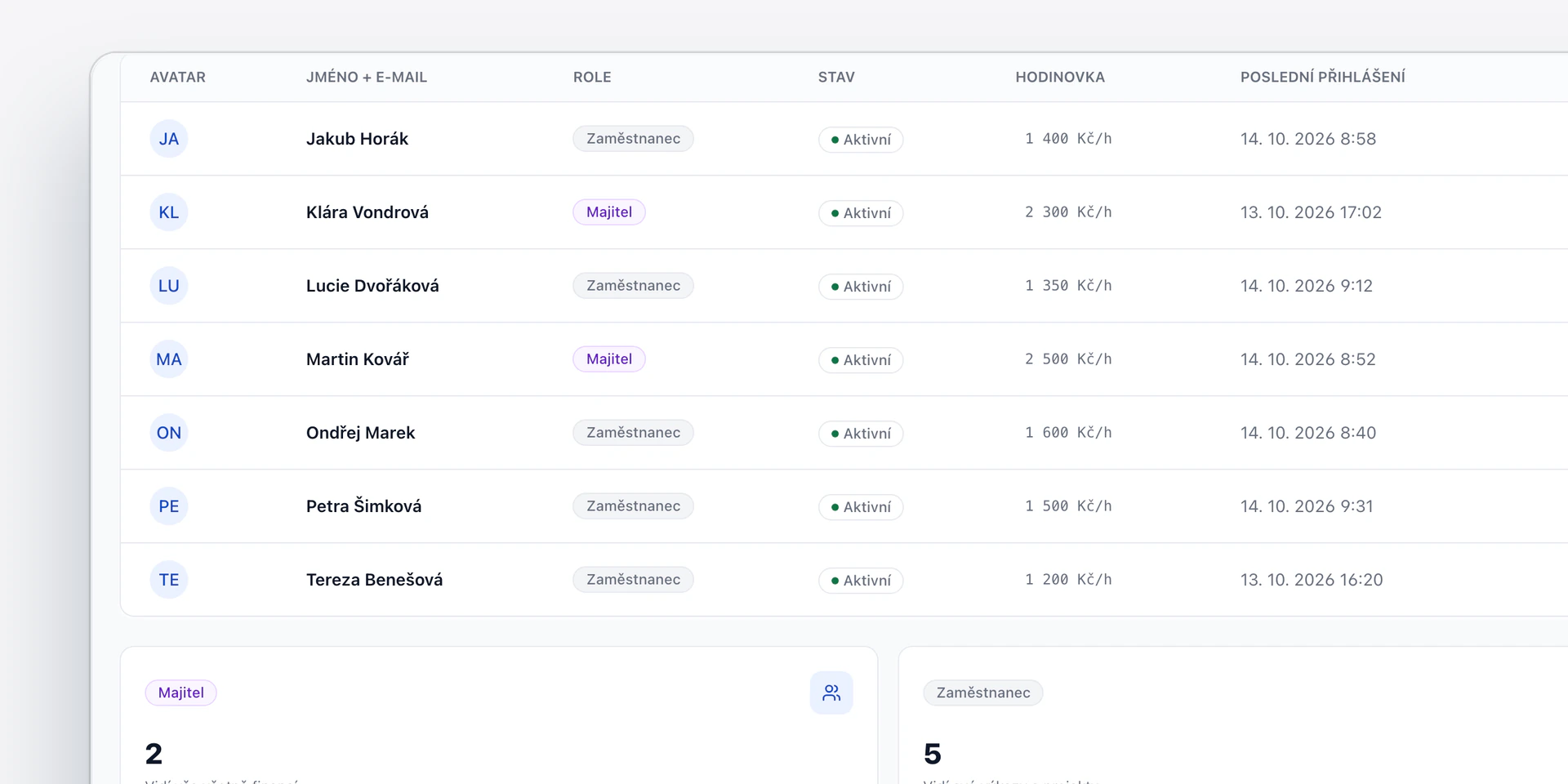The image size is (1568, 784).
Task: Select the name Petra Šimková
Action: point(364,506)
